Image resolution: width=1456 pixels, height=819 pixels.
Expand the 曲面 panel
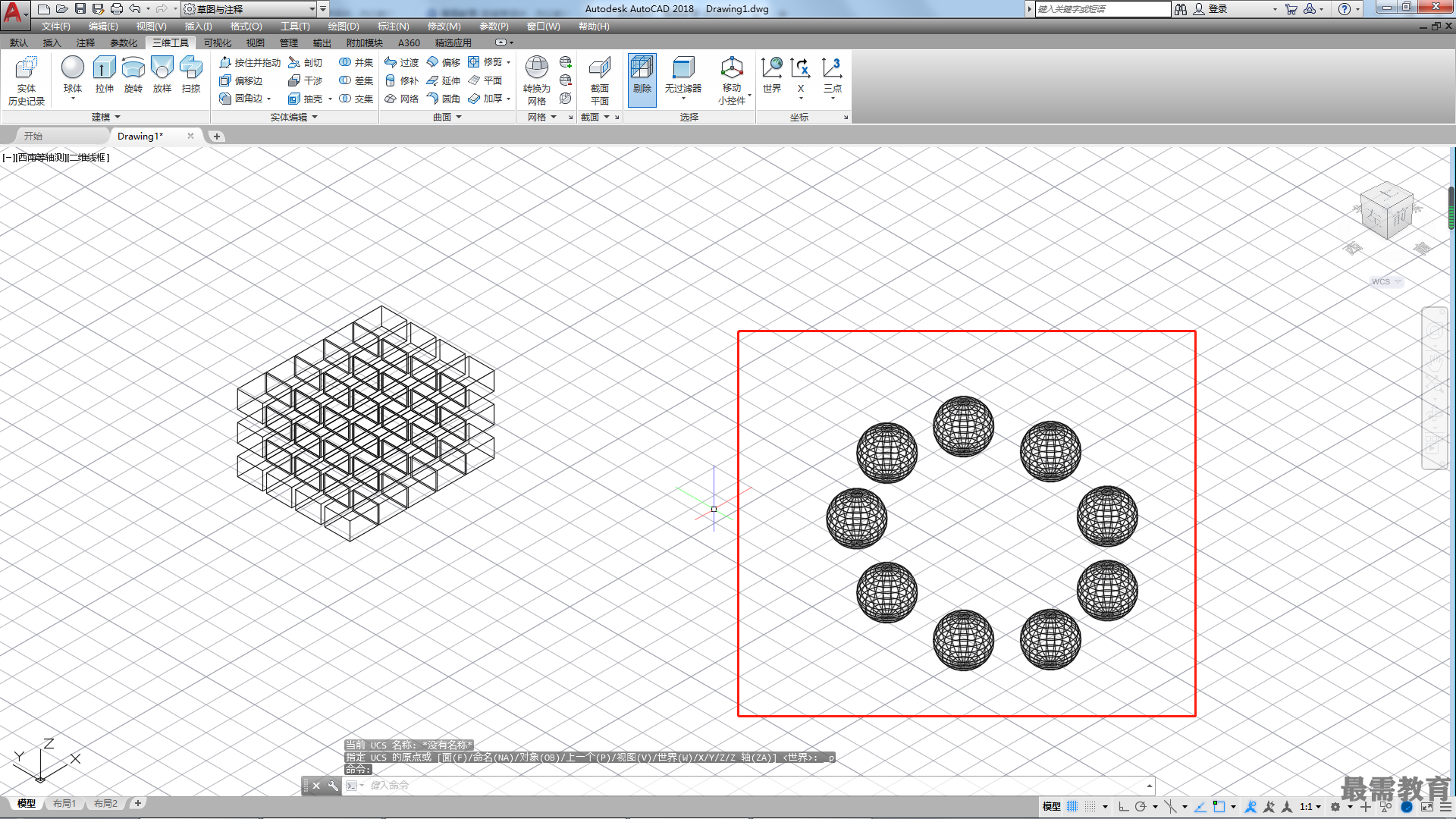tap(447, 117)
